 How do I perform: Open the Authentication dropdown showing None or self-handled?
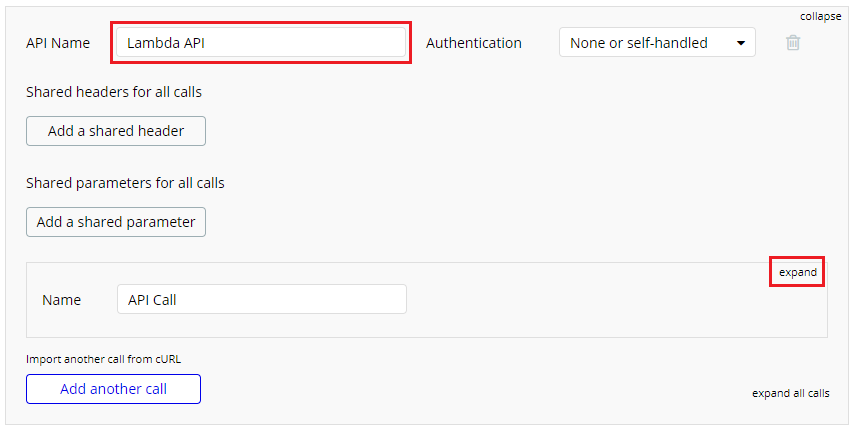656,43
